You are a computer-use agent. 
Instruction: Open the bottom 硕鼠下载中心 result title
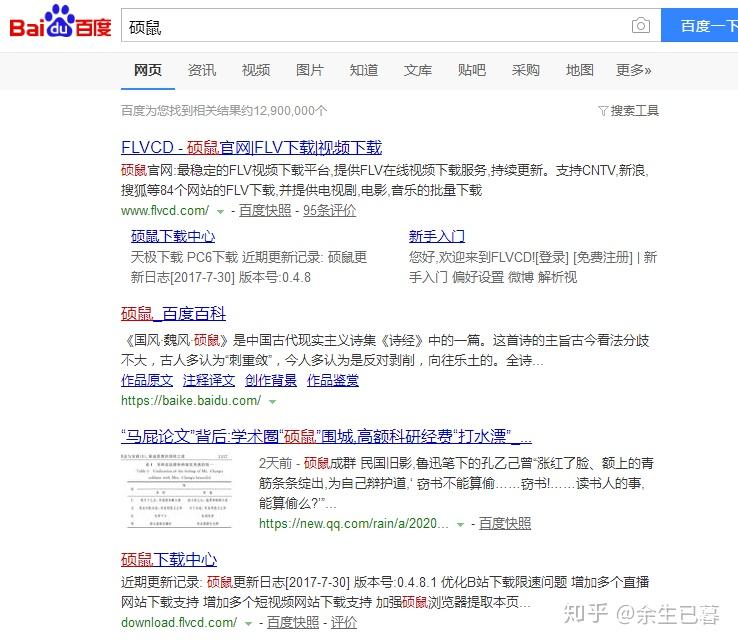pos(169,560)
